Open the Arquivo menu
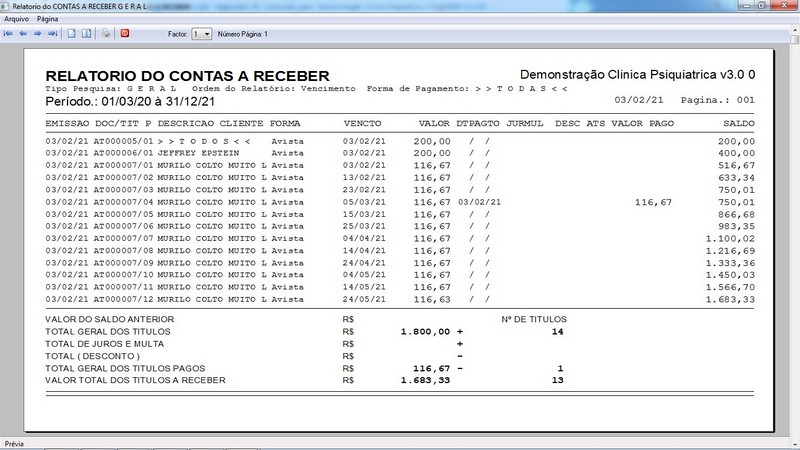The height and width of the screenshot is (450, 800). [x=16, y=19]
